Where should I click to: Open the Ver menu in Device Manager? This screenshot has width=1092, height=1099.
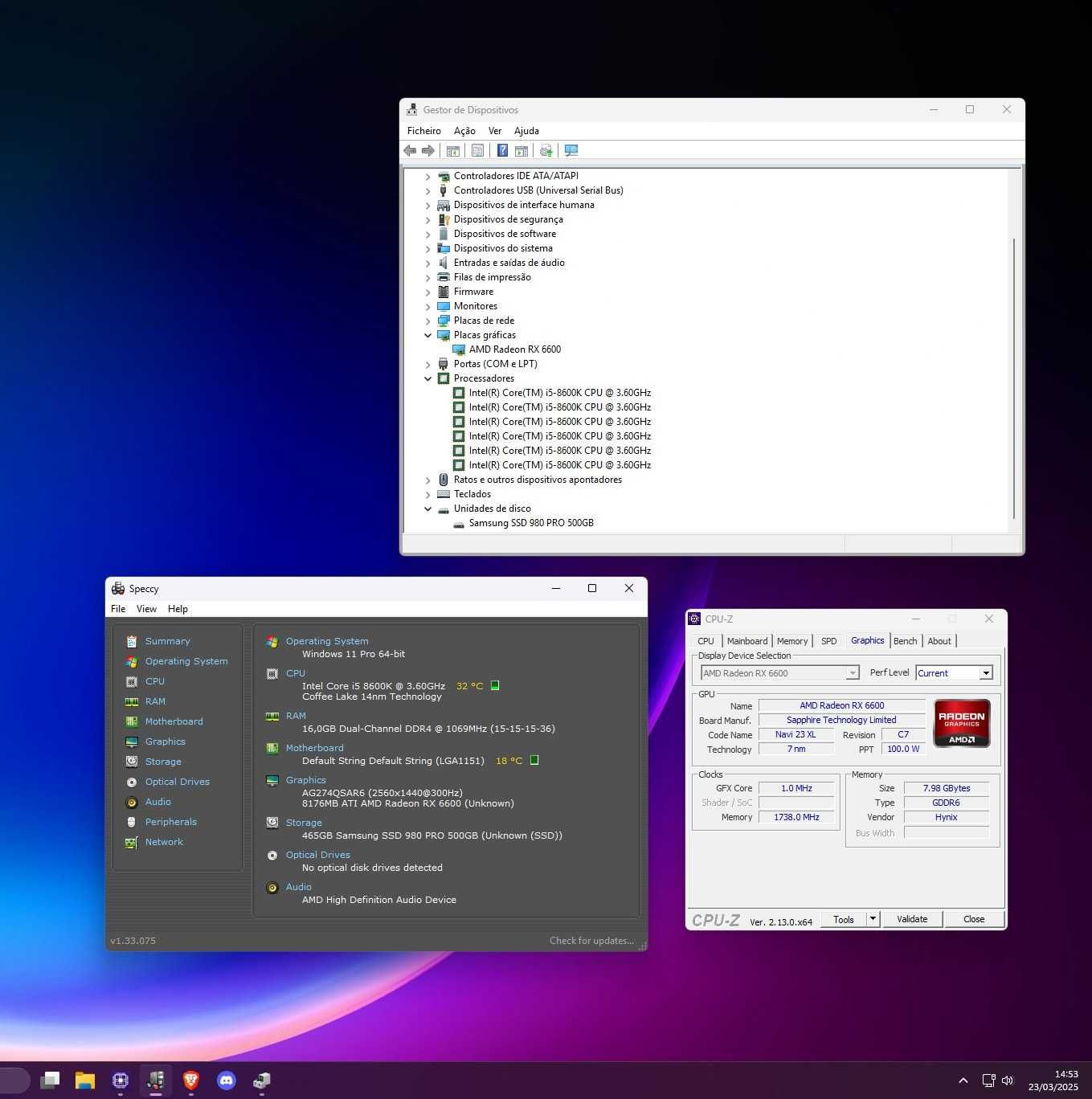pos(495,130)
